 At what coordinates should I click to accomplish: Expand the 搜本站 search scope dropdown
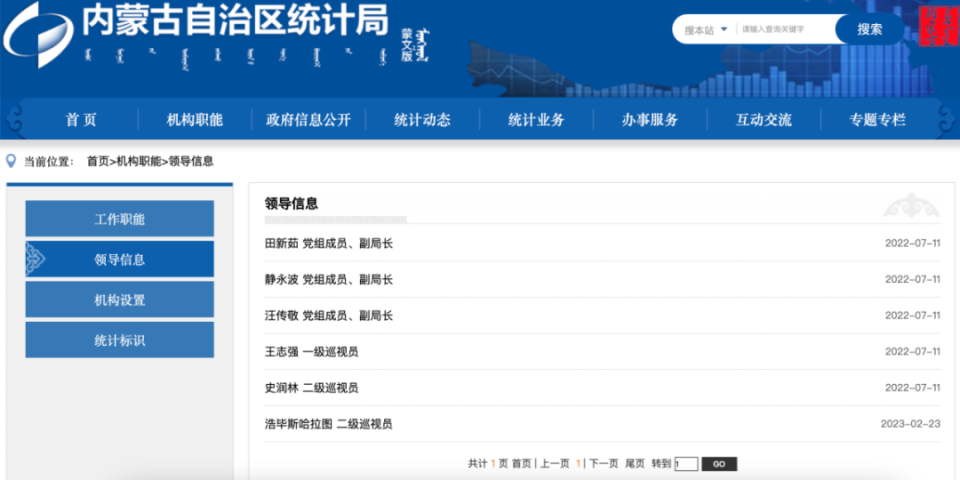705,29
